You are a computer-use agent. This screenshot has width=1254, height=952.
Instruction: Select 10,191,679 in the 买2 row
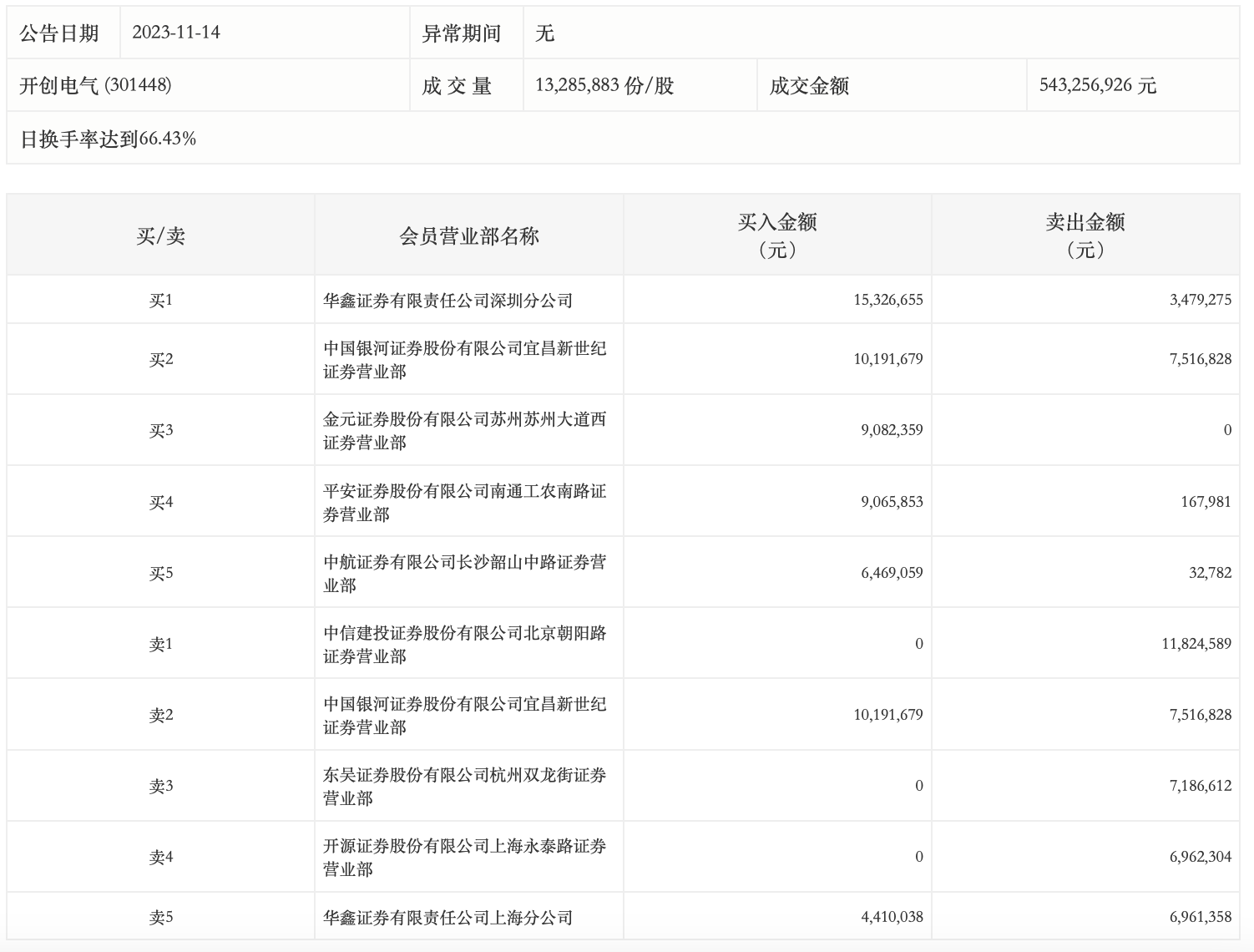point(888,359)
